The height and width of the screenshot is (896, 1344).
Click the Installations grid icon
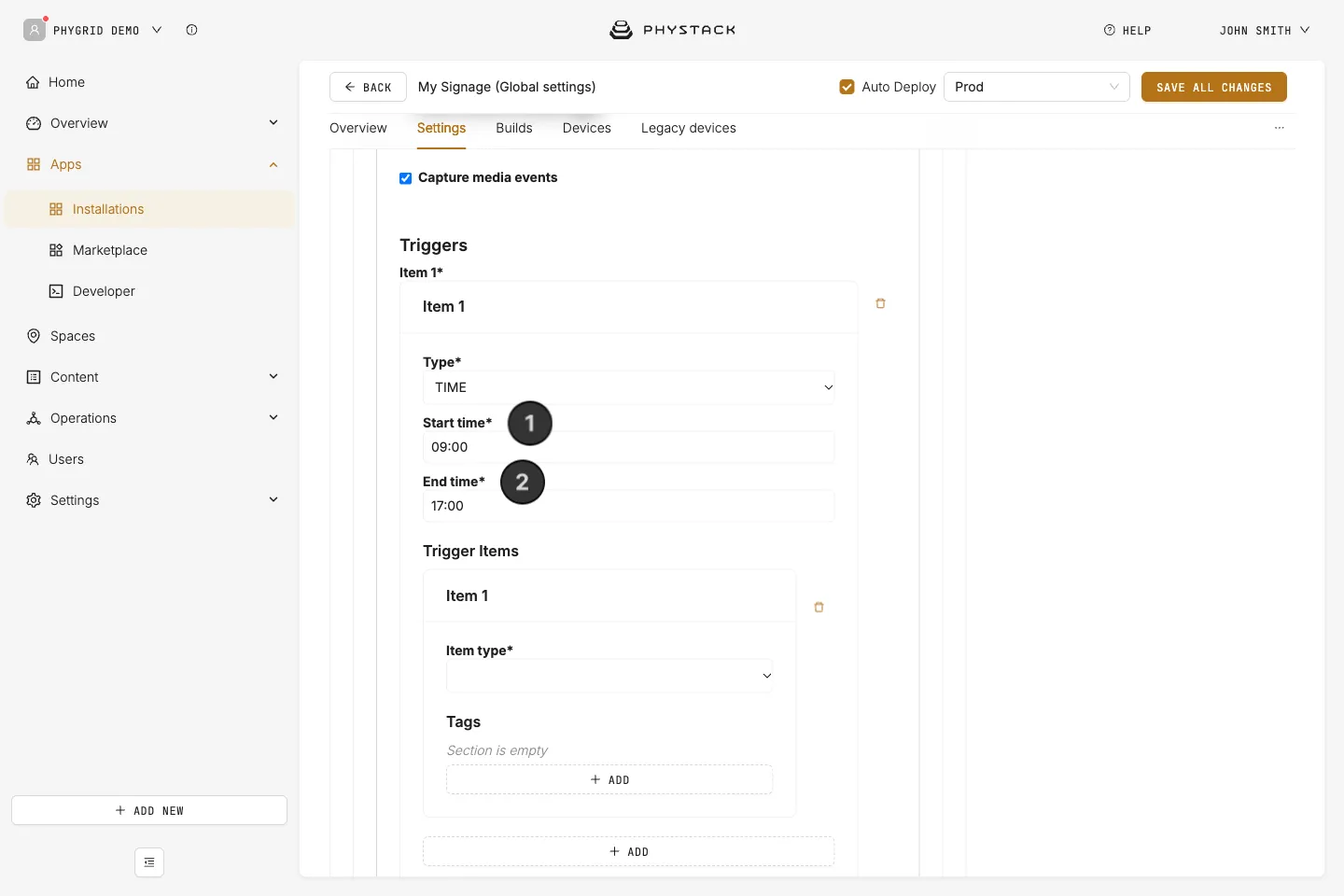(56, 209)
